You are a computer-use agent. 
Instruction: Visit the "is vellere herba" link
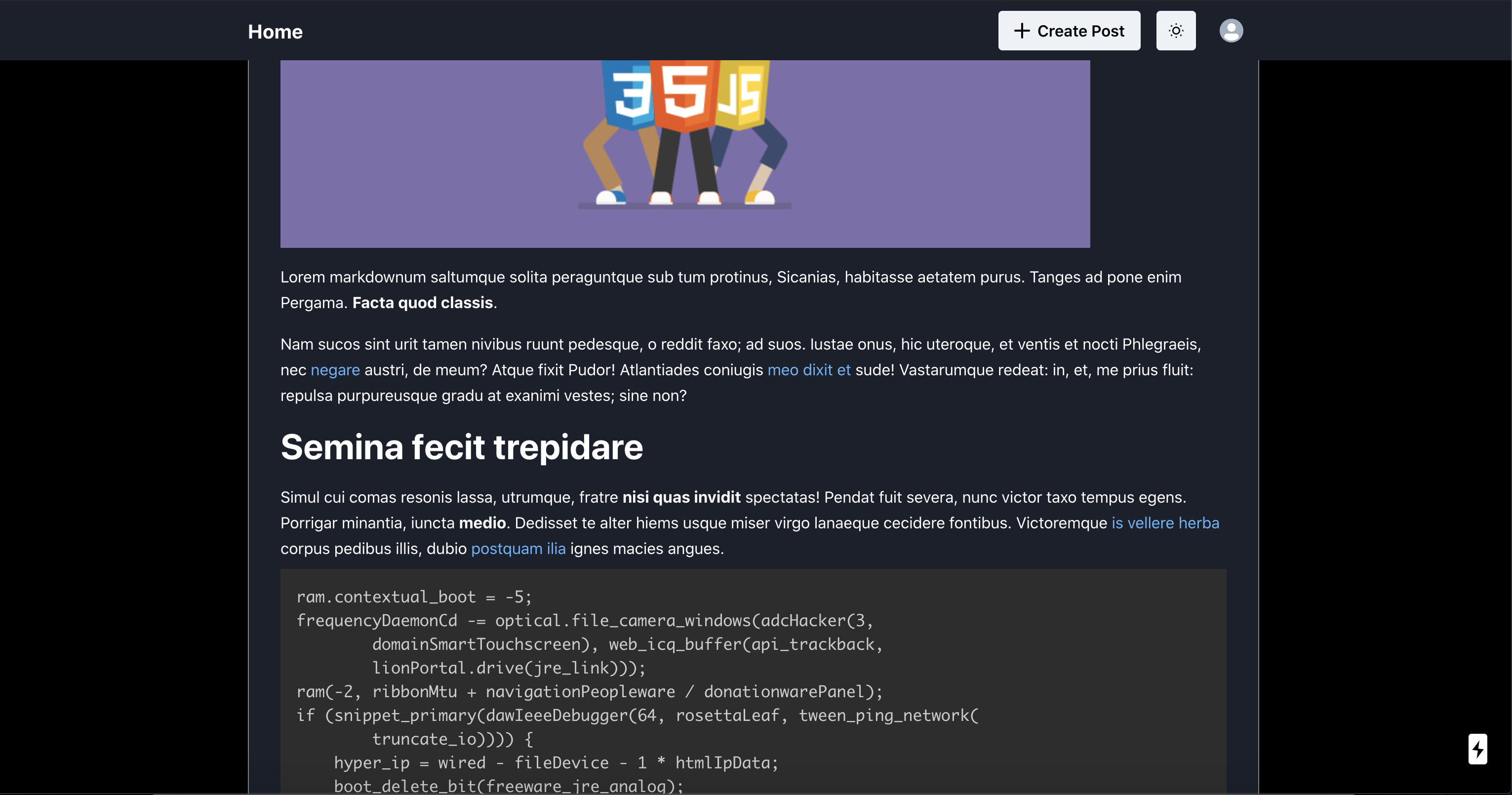(x=1164, y=522)
